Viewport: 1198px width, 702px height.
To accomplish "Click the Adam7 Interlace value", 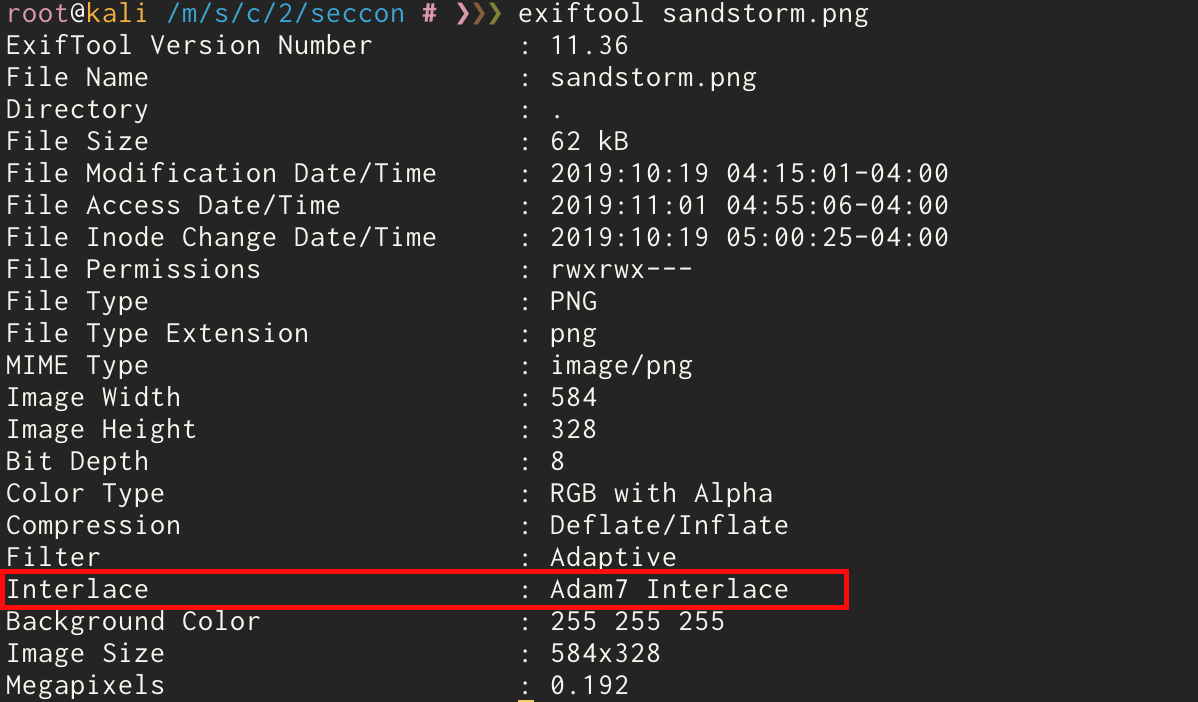I will point(669,589).
